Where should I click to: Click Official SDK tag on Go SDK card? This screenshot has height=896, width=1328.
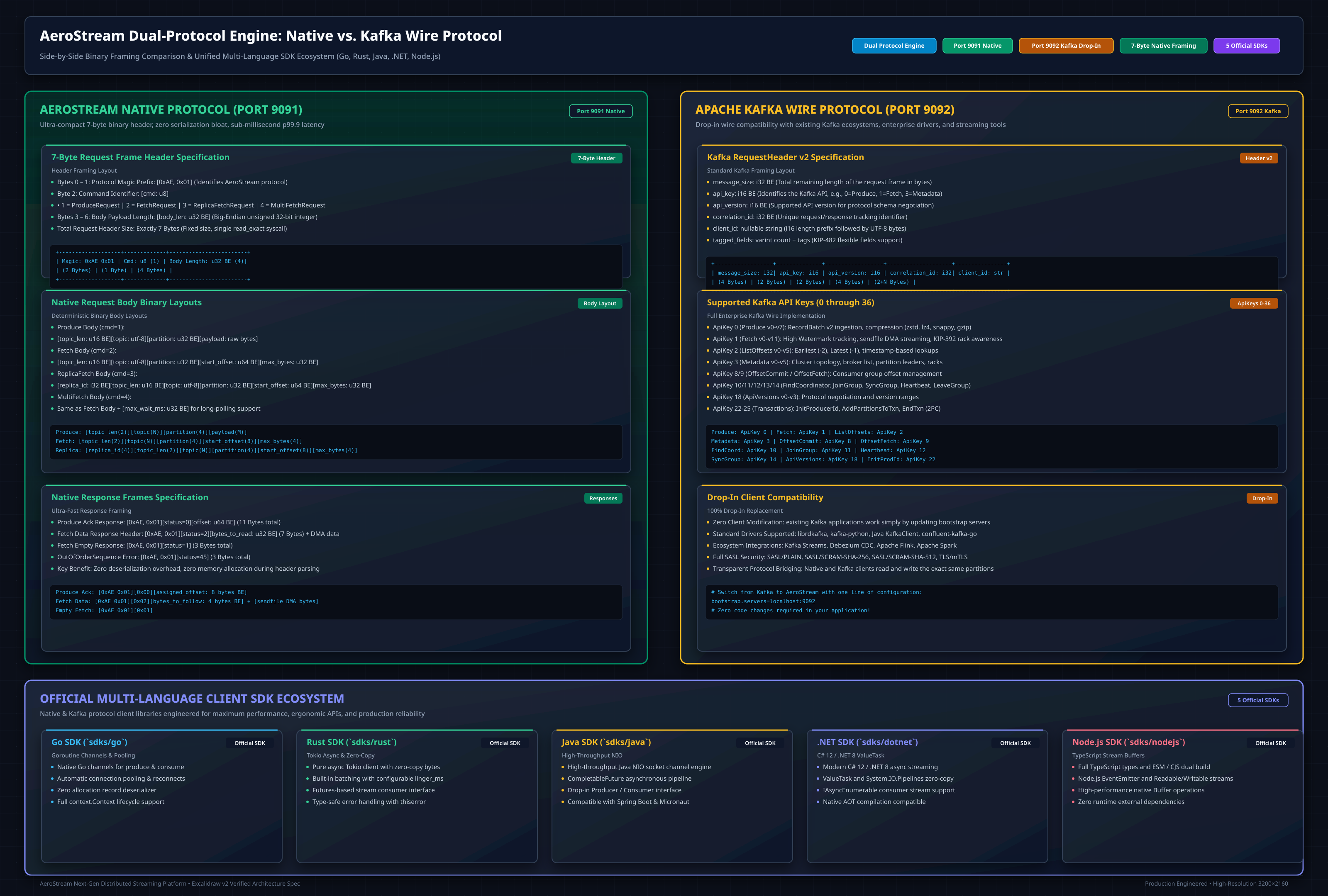click(250, 743)
